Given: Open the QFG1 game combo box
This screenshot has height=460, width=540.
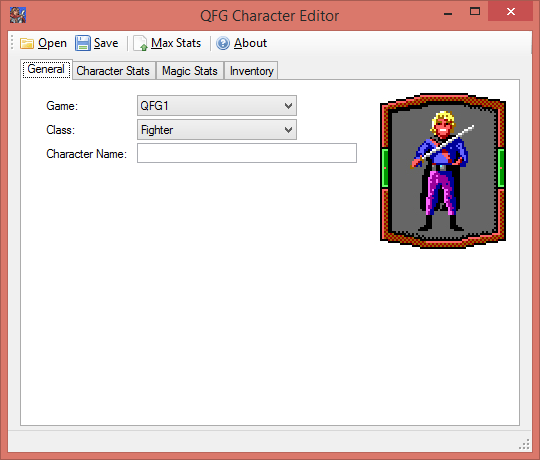Looking at the screenshot, I should [x=217, y=106].
